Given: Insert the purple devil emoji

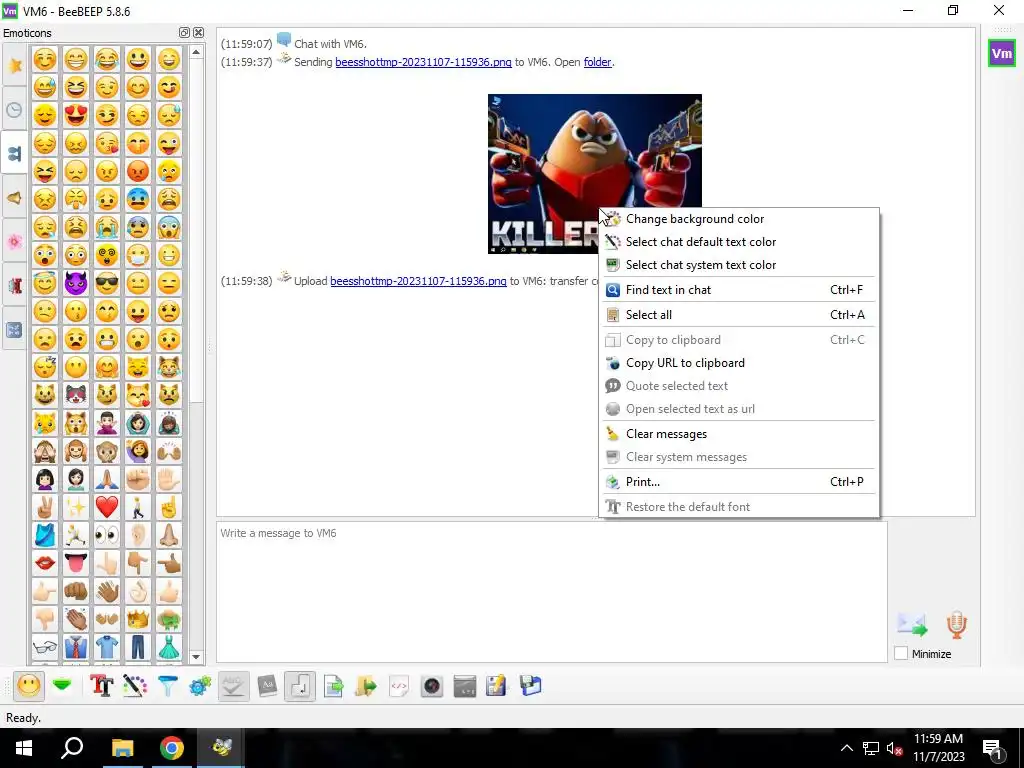Looking at the screenshot, I should pos(76,283).
